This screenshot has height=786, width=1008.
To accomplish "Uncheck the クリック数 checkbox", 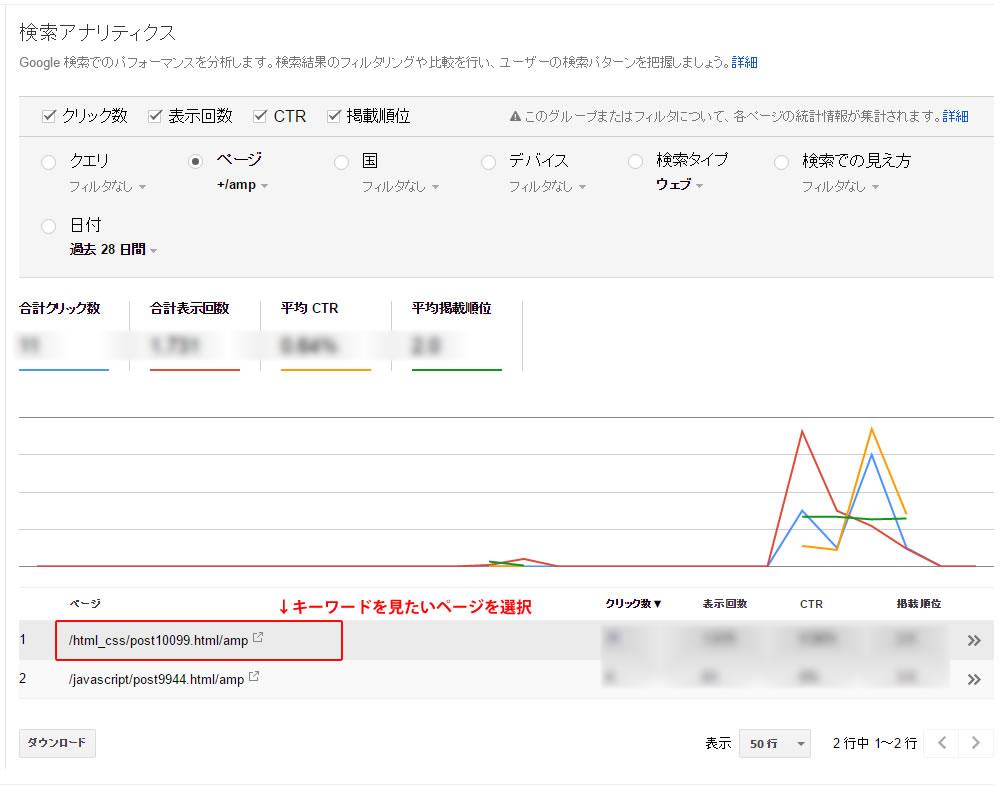I will point(49,116).
